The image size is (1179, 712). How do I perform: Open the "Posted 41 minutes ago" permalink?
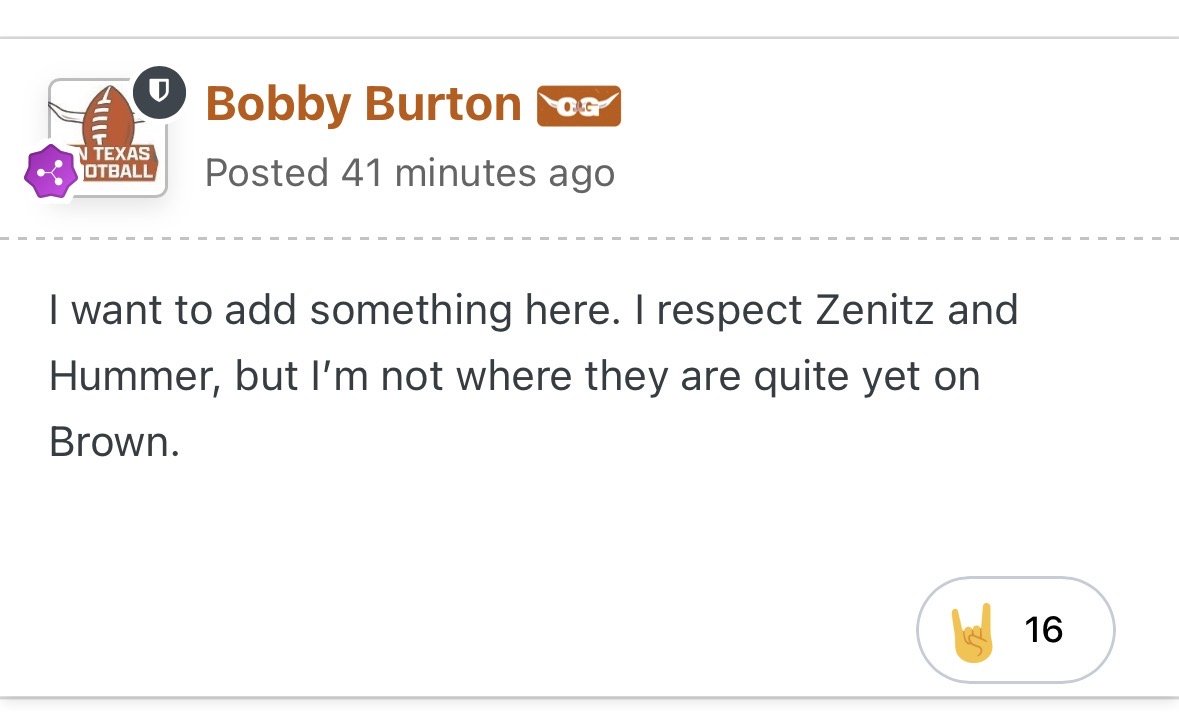click(x=409, y=173)
